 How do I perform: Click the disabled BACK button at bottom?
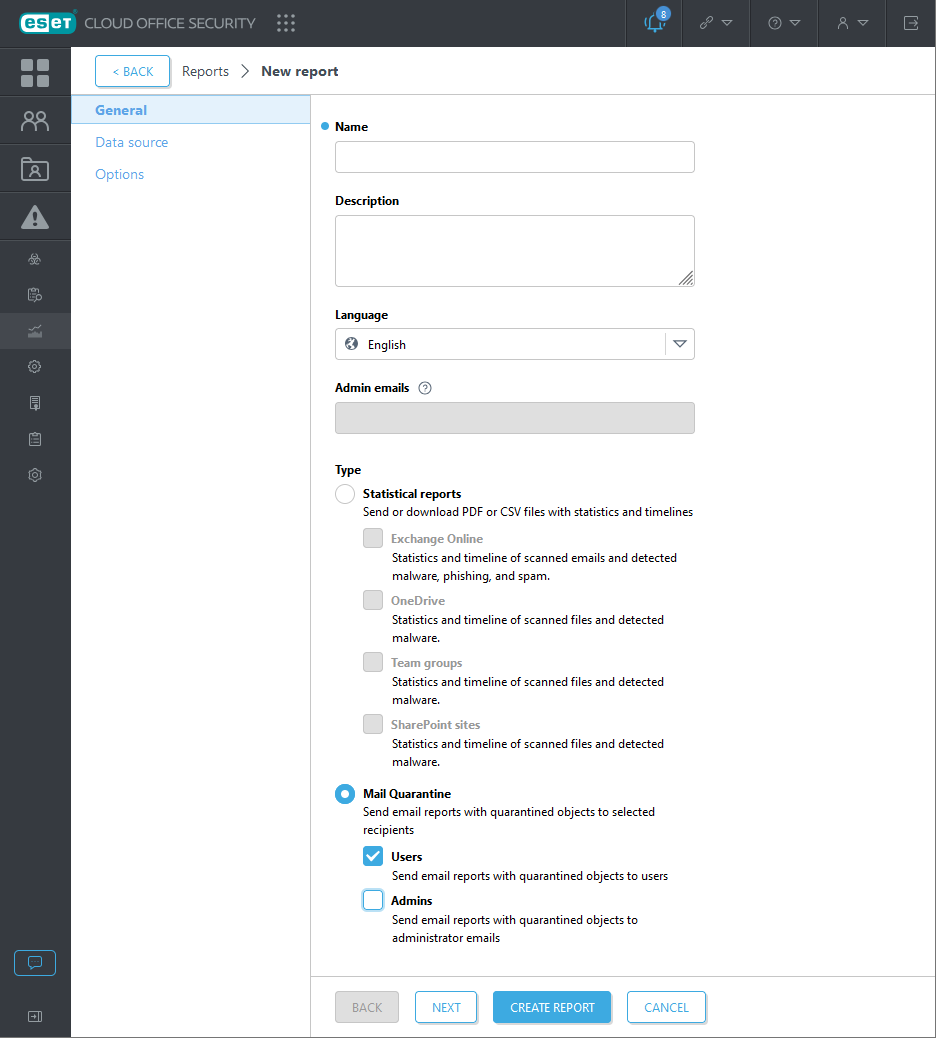coord(367,1007)
